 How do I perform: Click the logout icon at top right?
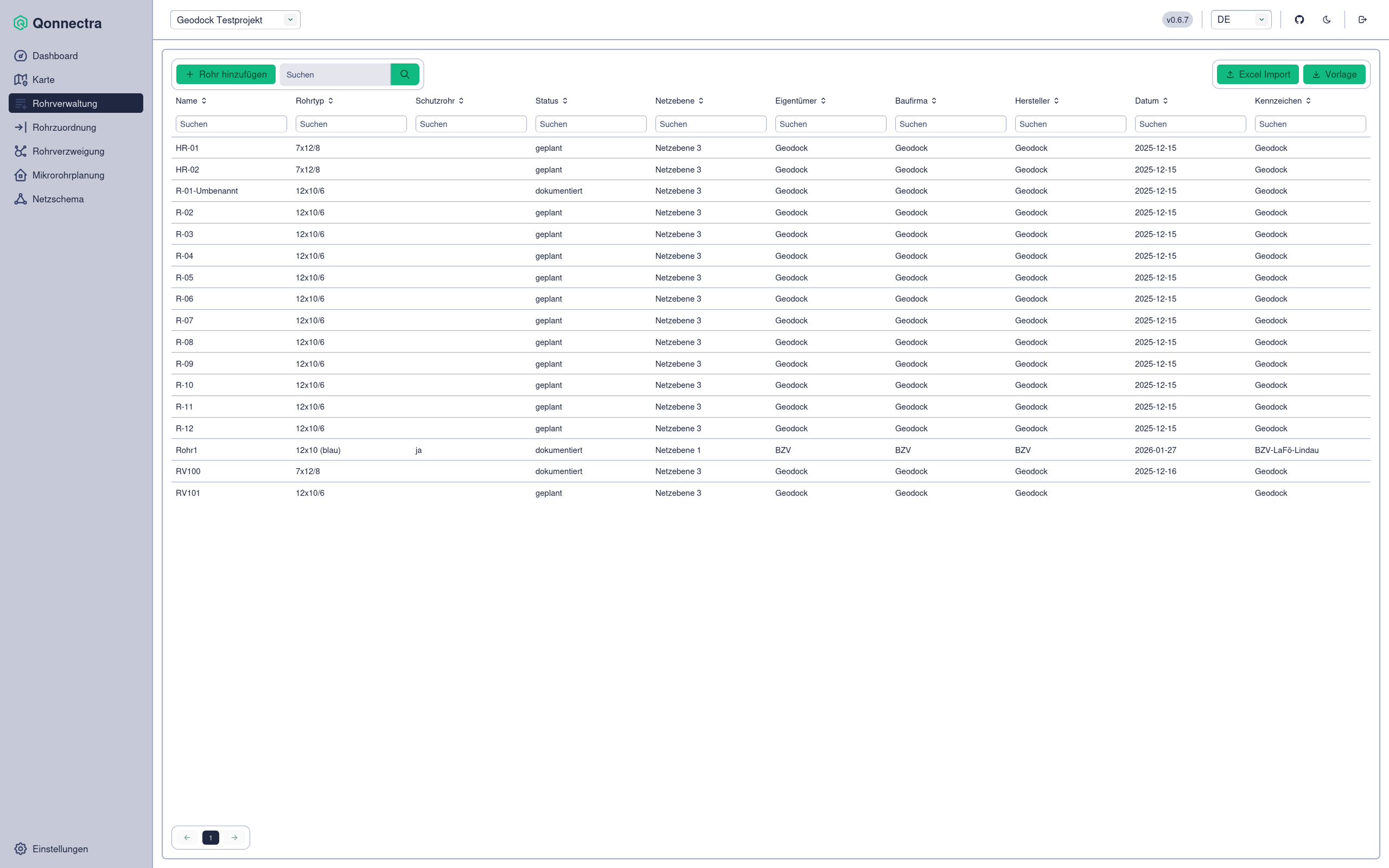click(x=1362, y=20)
